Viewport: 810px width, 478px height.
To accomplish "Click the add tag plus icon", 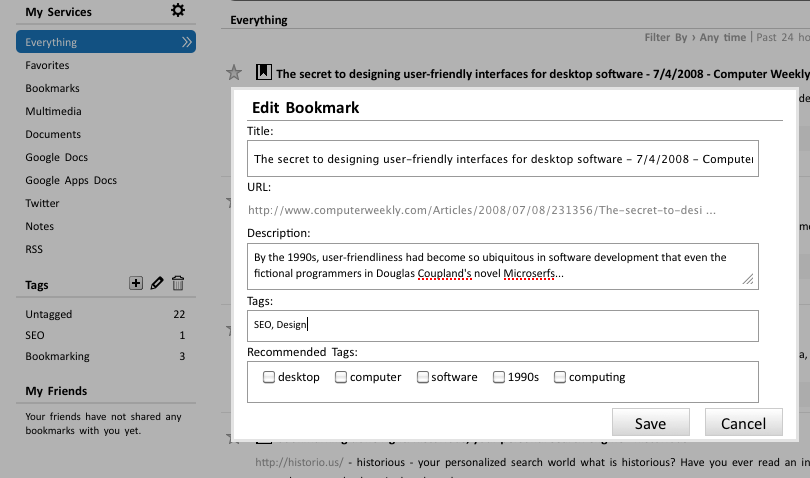I will pyautogui.click(x=136, y=283).
